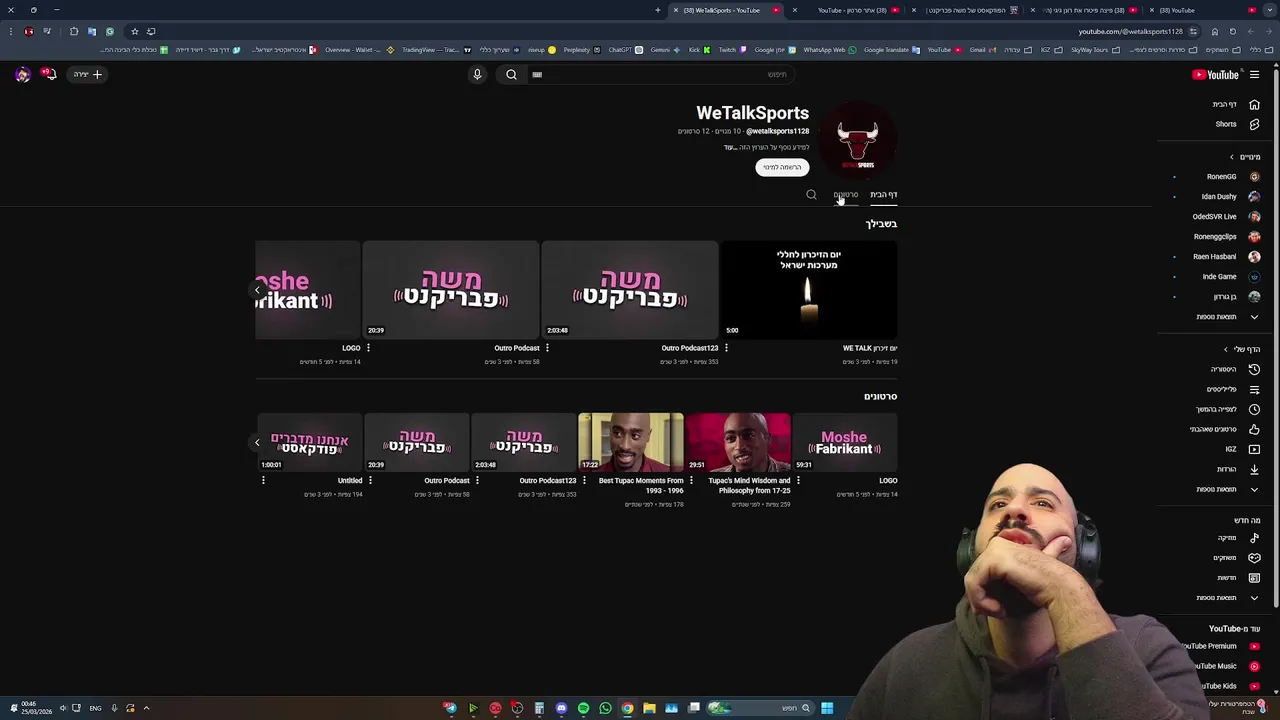
Task: Click the Create button in the header
Action: (87, 74)
